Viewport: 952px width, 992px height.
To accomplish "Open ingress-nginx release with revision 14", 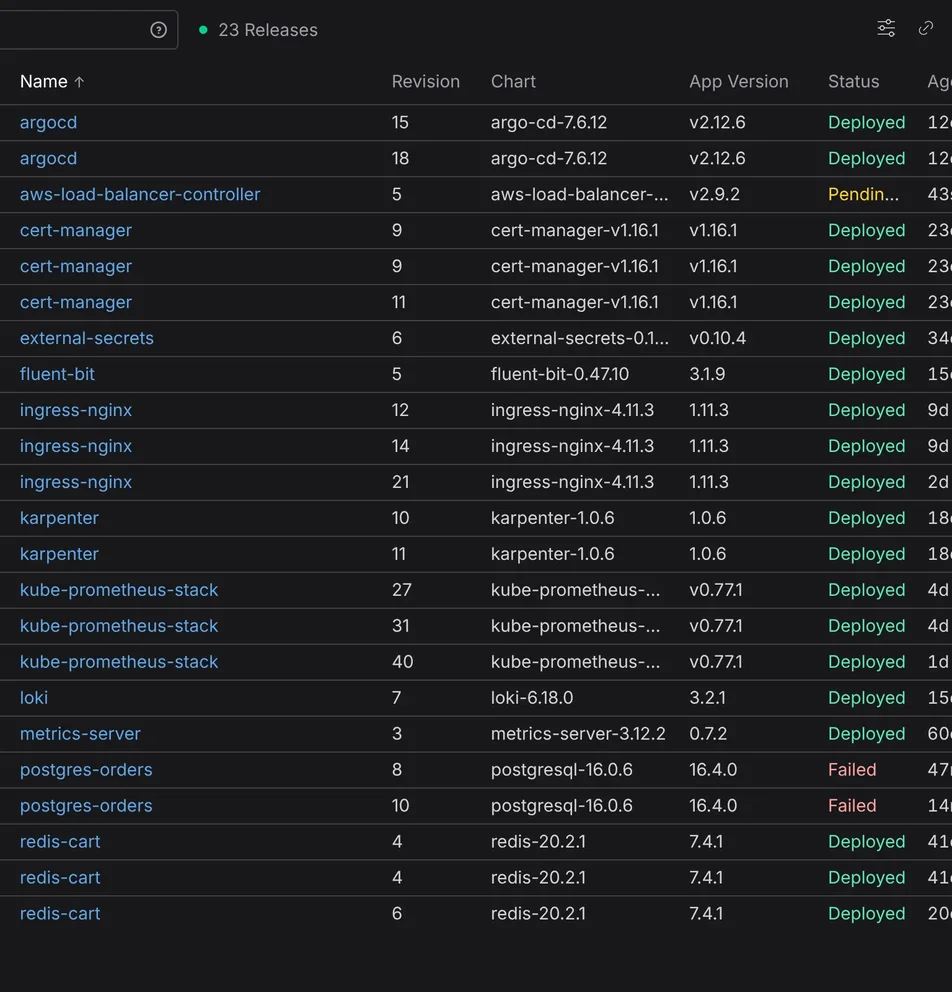I will 76,446.
